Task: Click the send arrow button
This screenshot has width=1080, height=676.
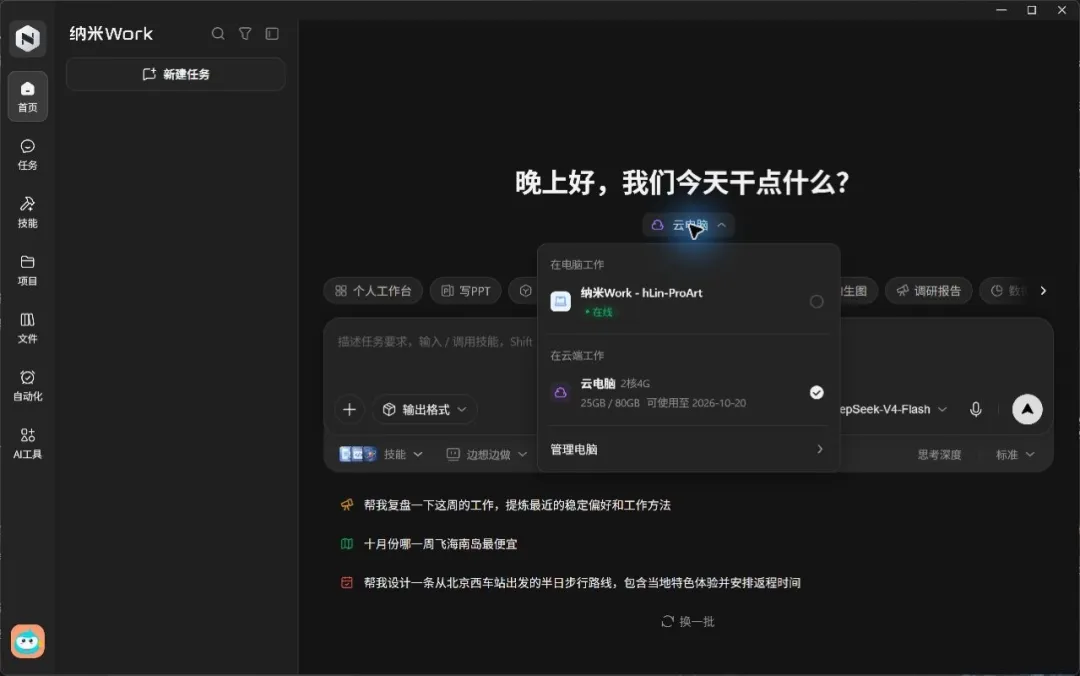Action: (1027, 409)
